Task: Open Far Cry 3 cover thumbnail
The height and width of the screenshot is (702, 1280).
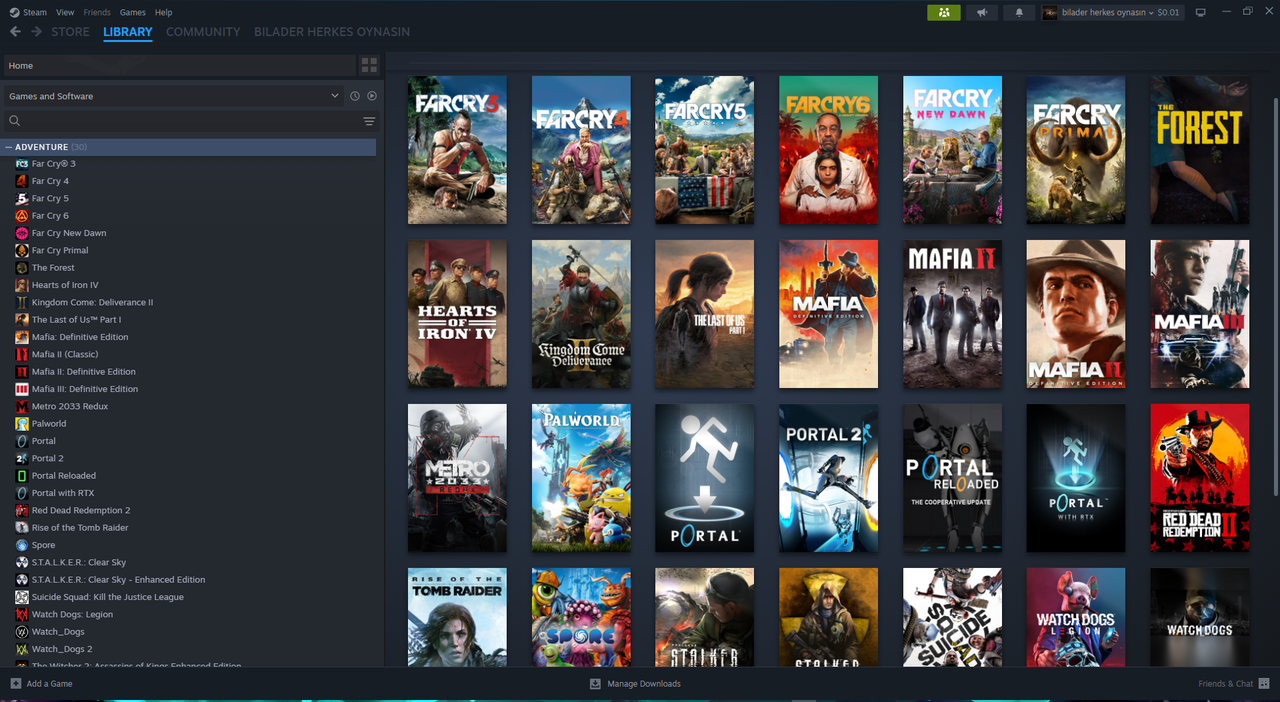Action: pos(457,150)
